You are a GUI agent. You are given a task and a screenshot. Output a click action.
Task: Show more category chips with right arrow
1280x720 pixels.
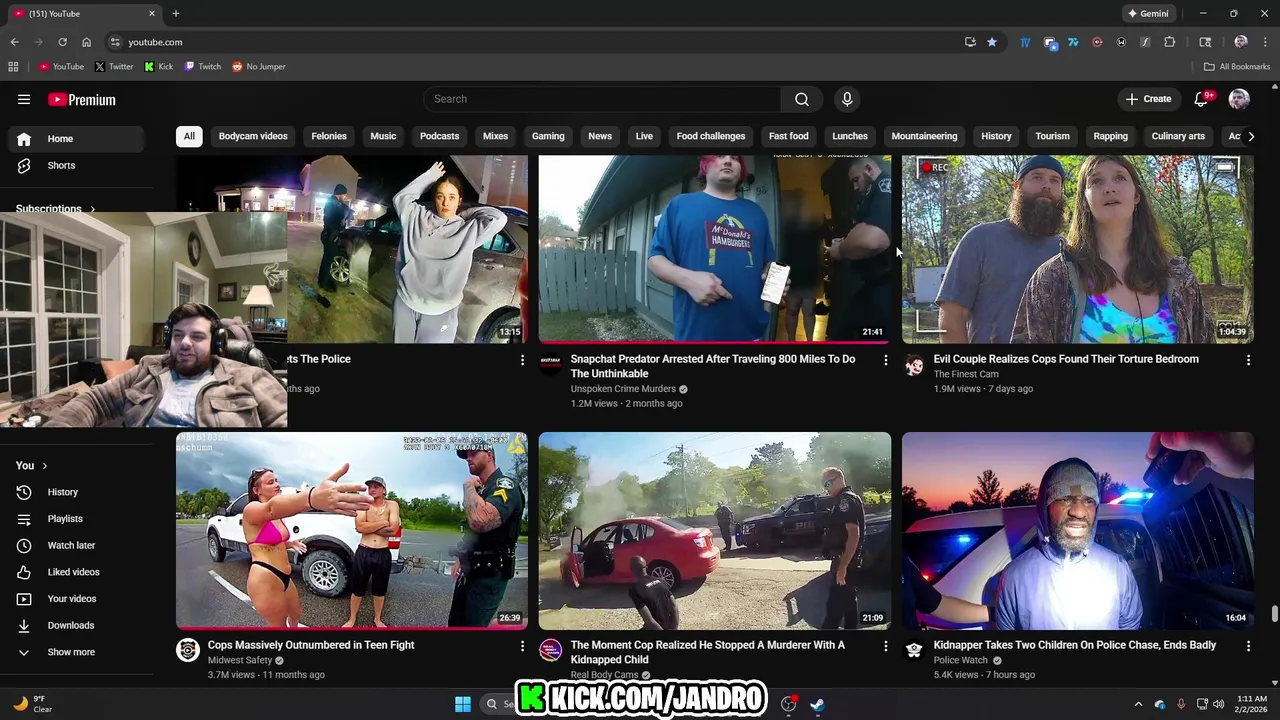coord(1251,136)
